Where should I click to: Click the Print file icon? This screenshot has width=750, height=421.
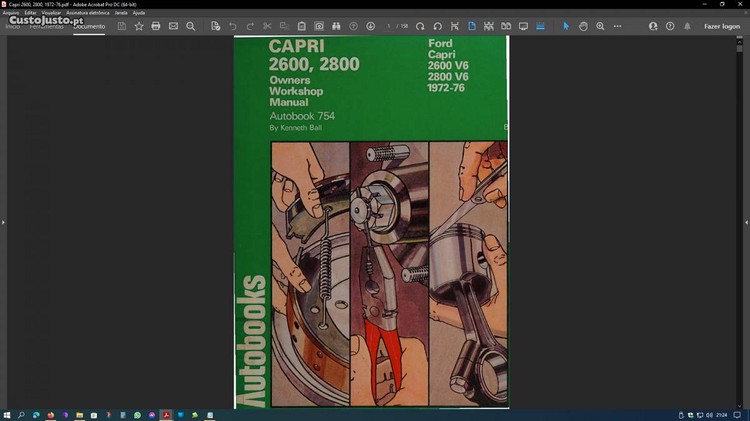pos(156,26)
